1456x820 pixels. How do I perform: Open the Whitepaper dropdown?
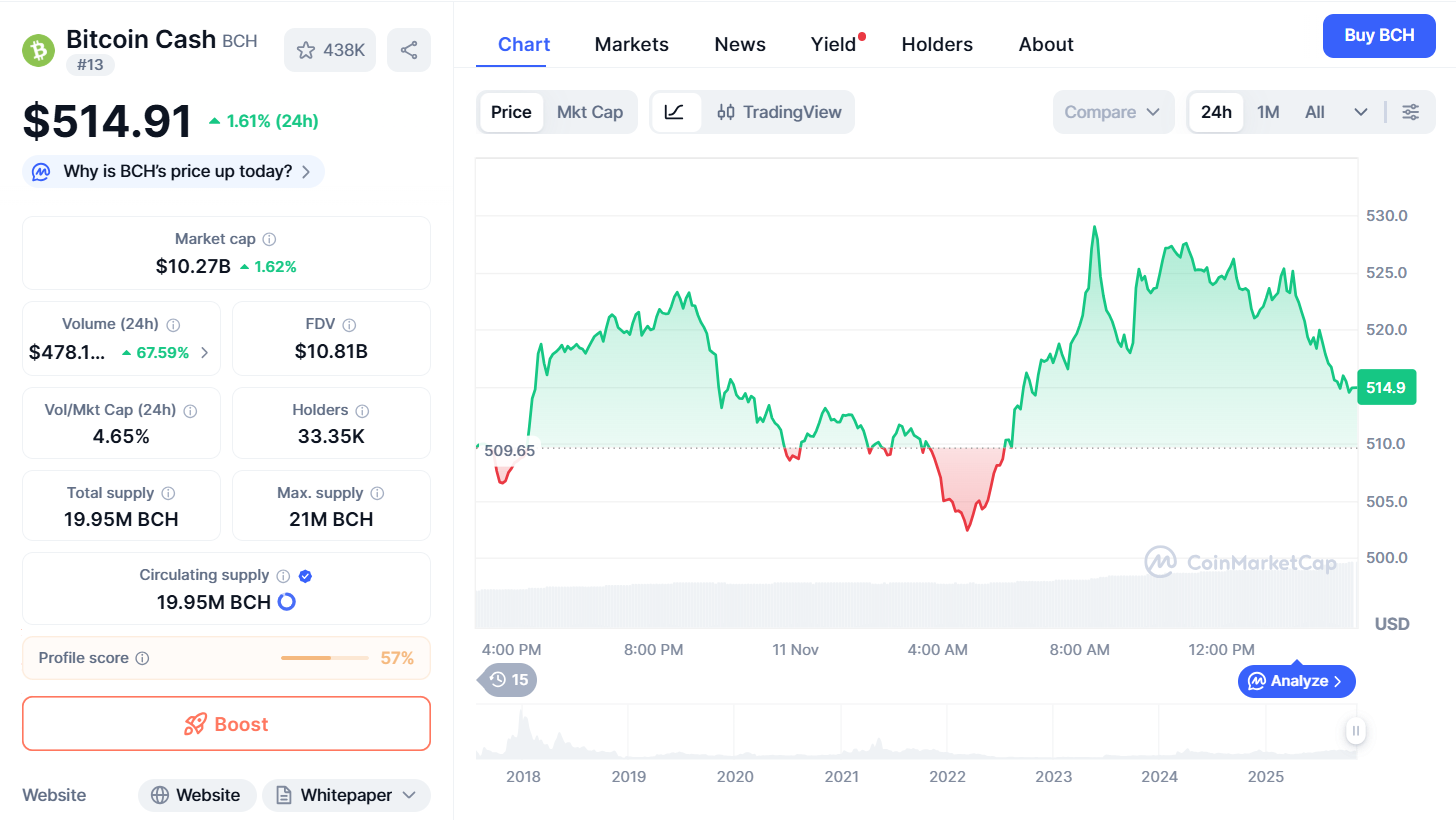tap(346, 795)
